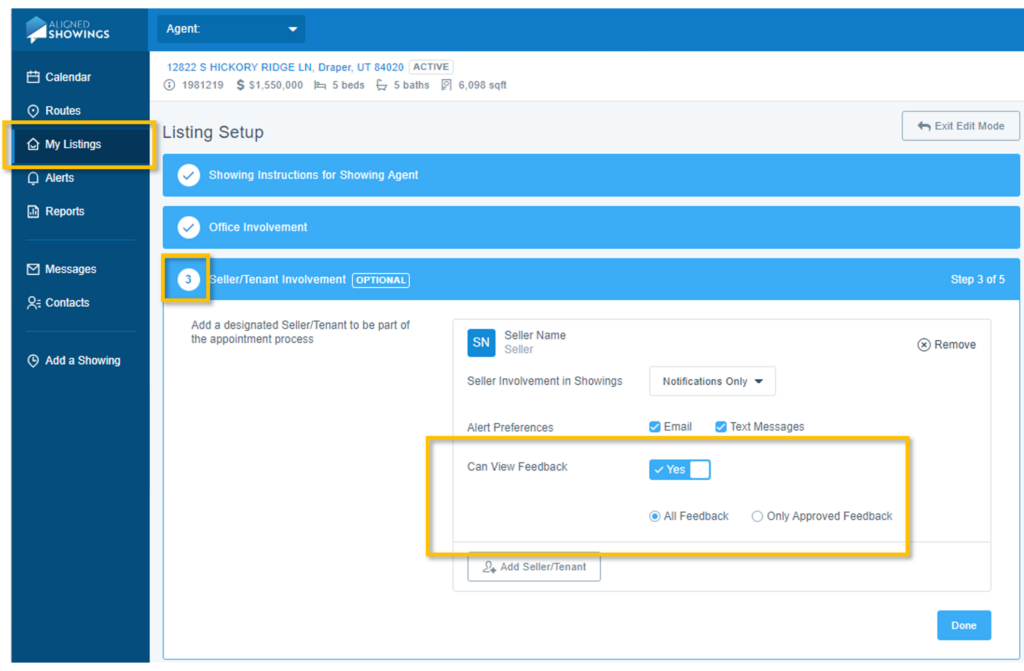Open My Listings in sidebar

pos(73,144)
